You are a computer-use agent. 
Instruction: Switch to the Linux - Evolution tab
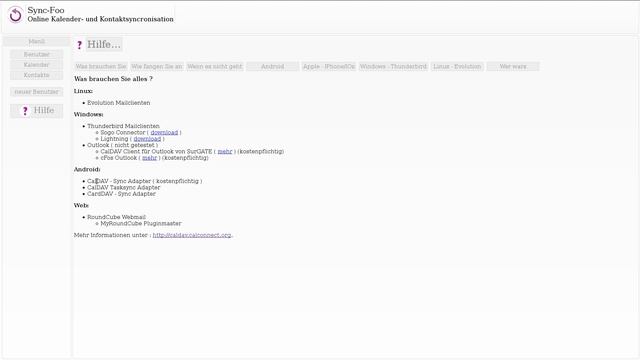(457, 66)
